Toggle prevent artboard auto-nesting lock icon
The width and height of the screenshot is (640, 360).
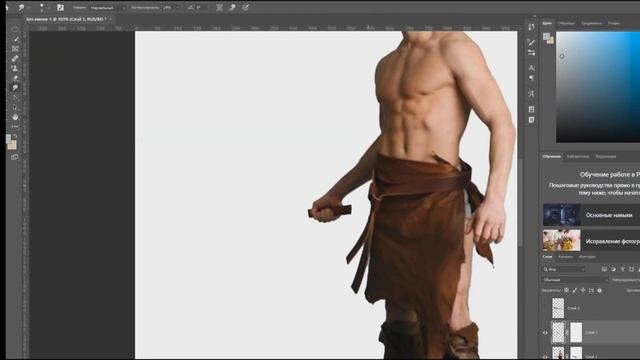(x=591, y=290)
